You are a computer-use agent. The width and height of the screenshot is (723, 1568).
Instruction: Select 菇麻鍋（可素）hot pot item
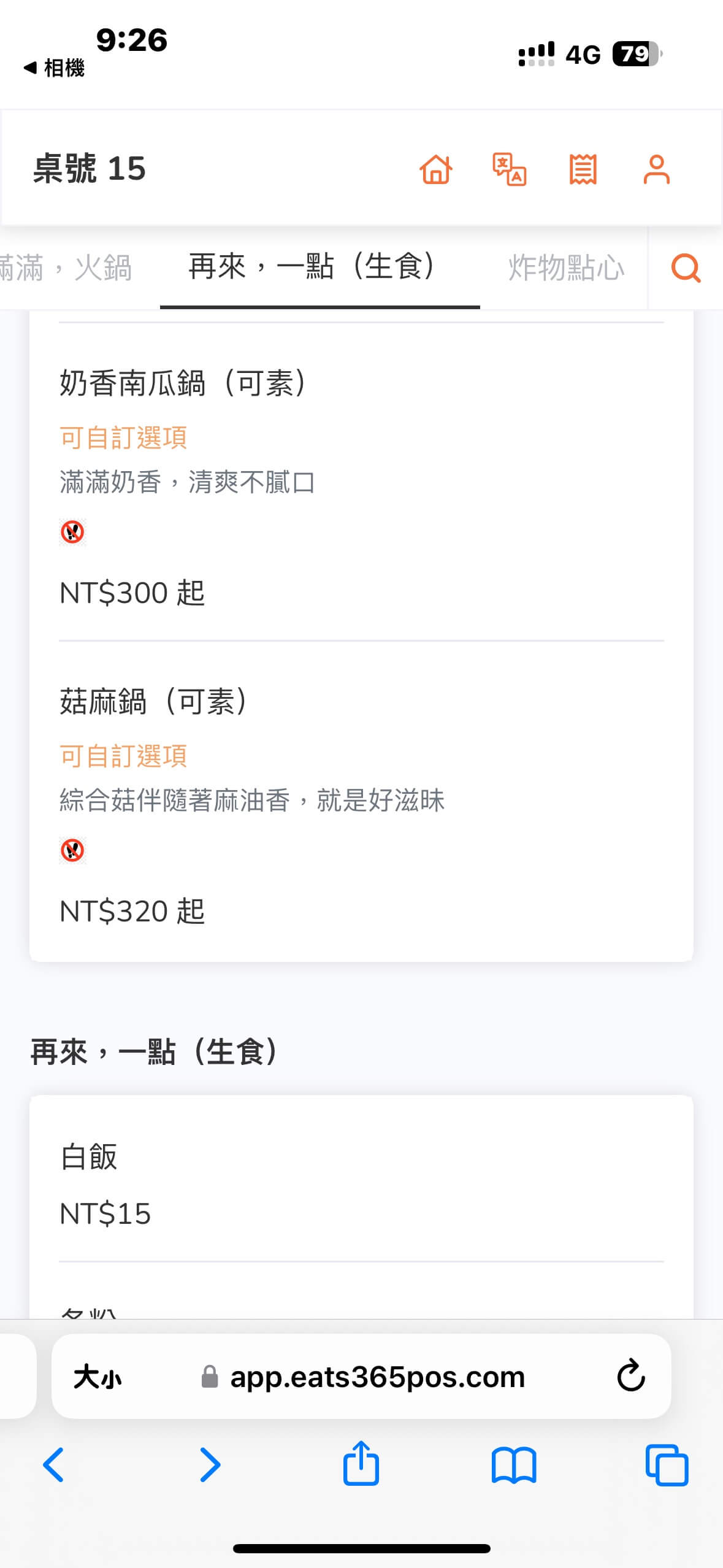(x=153, y=702)
